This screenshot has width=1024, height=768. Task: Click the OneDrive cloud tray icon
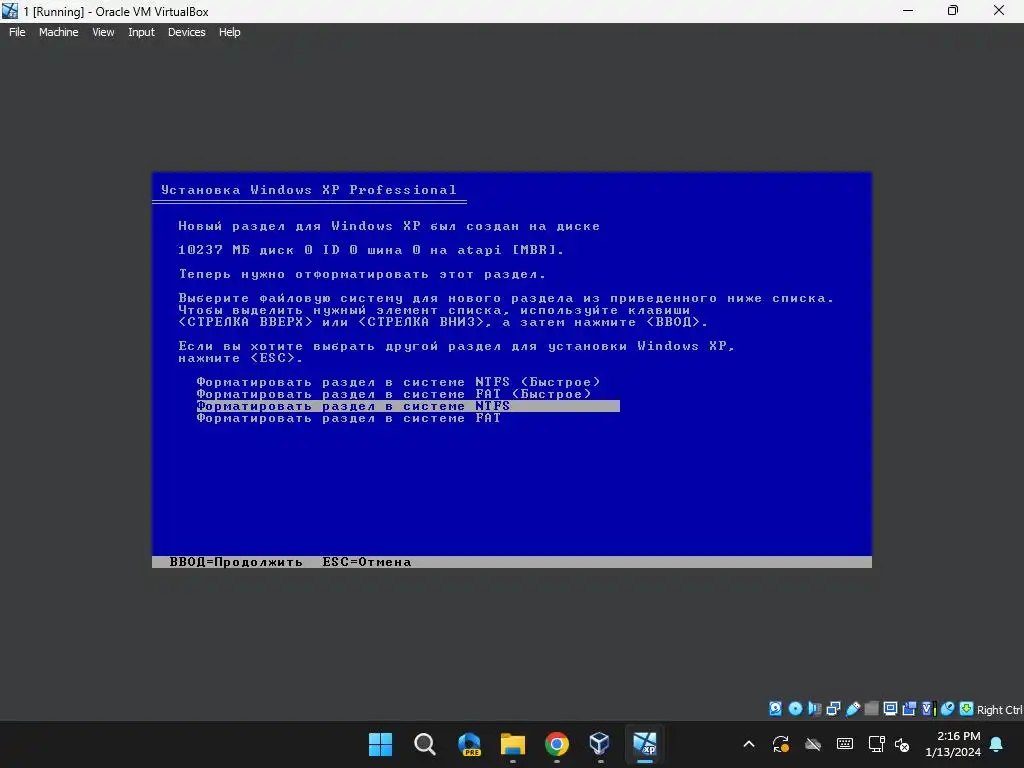tap(812, 744)
